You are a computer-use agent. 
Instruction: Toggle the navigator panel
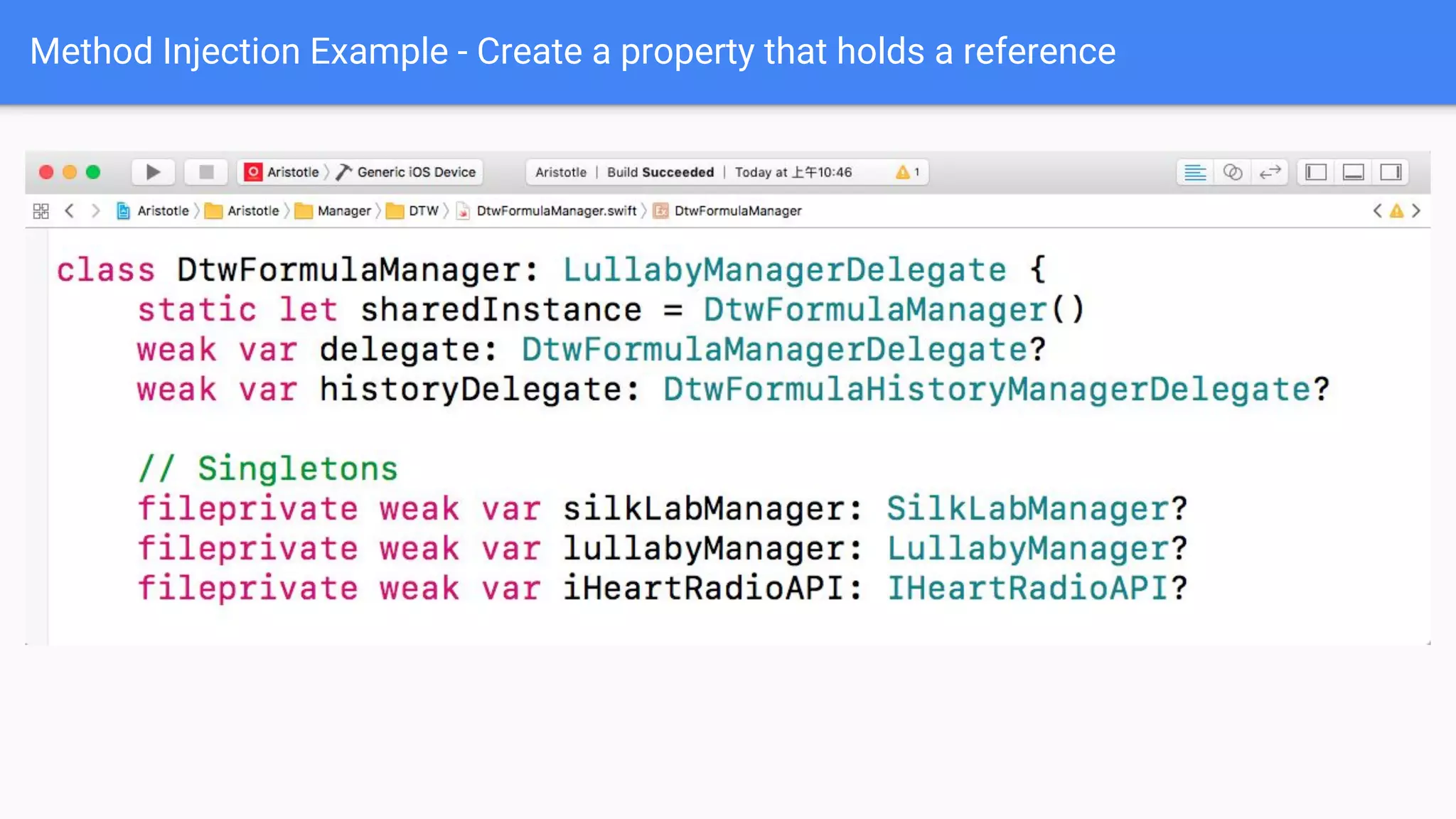tap(1316, 172)
